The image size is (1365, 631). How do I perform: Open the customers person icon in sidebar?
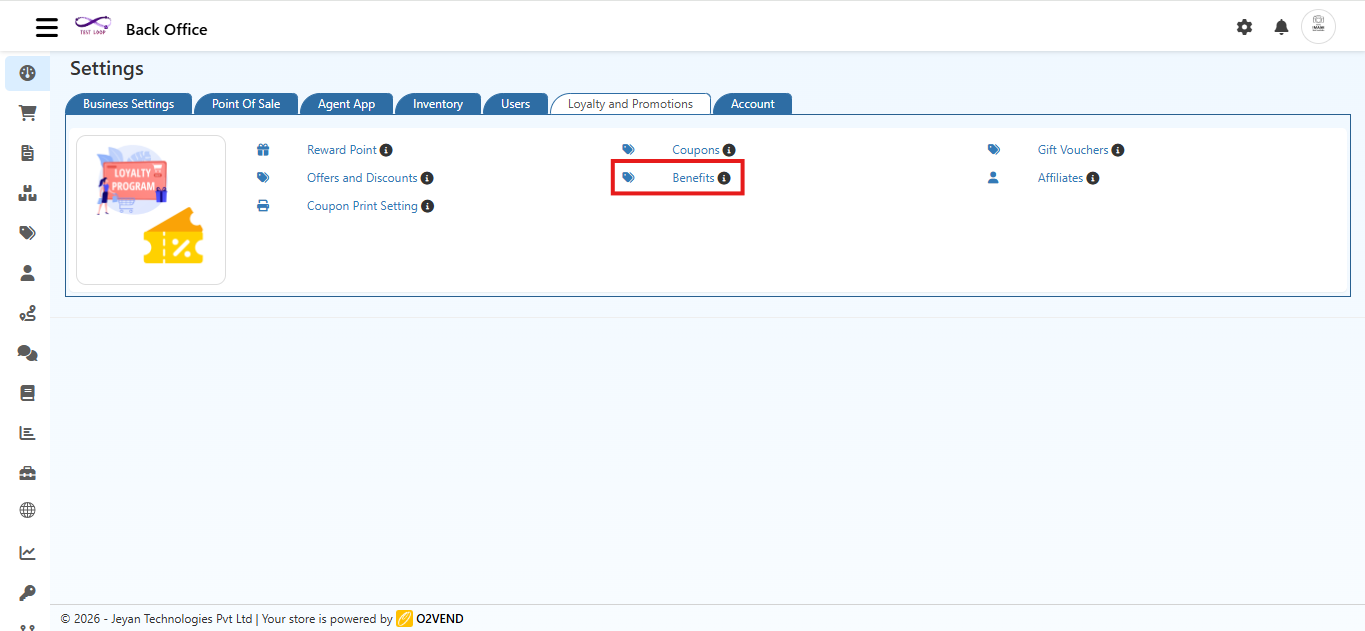point(27,272)
